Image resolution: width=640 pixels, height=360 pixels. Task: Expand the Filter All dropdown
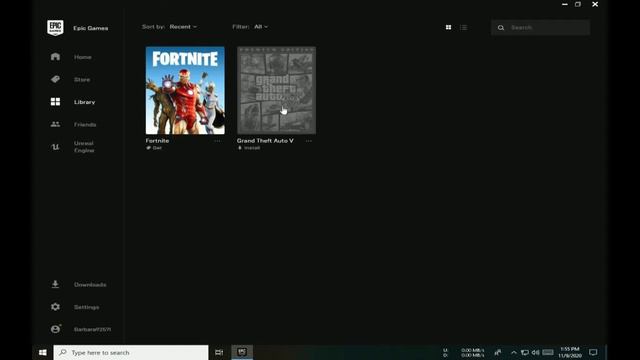coord(261,27)
